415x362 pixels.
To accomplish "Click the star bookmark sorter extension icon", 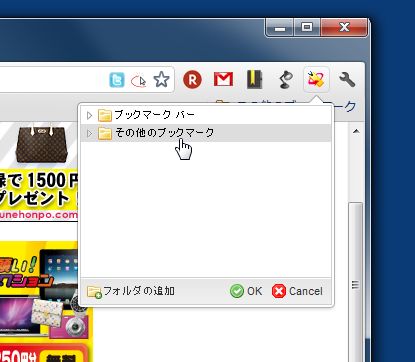I will pyautogui.click(x=316, y=79).
